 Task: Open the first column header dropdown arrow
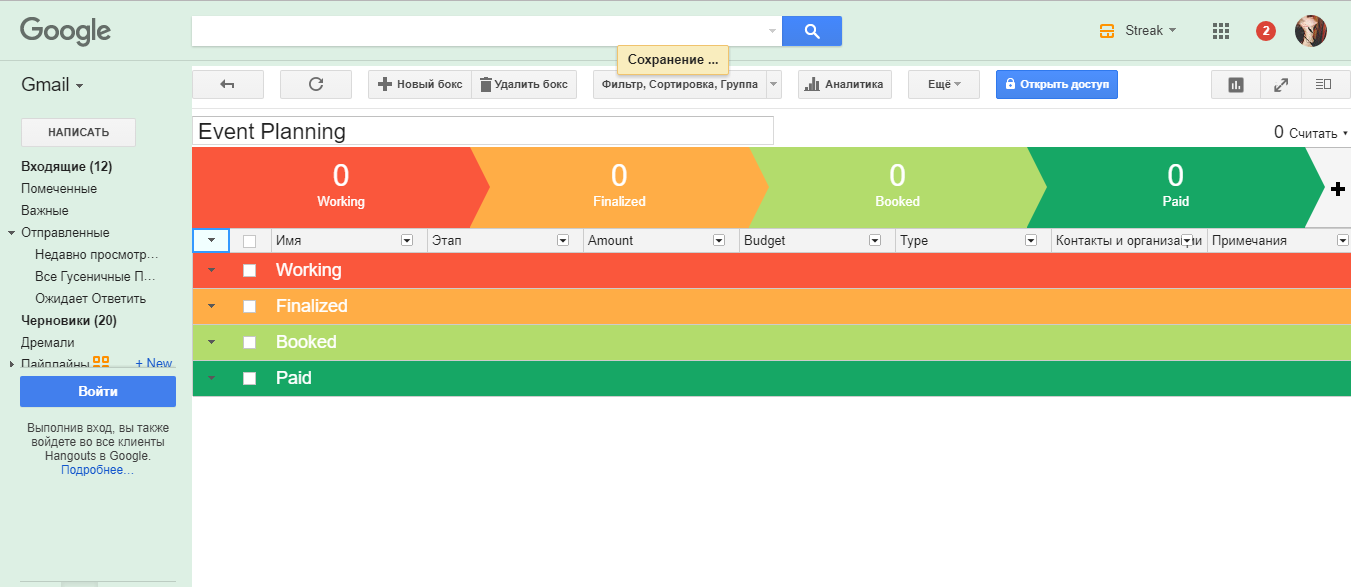(x=211, y=240)
